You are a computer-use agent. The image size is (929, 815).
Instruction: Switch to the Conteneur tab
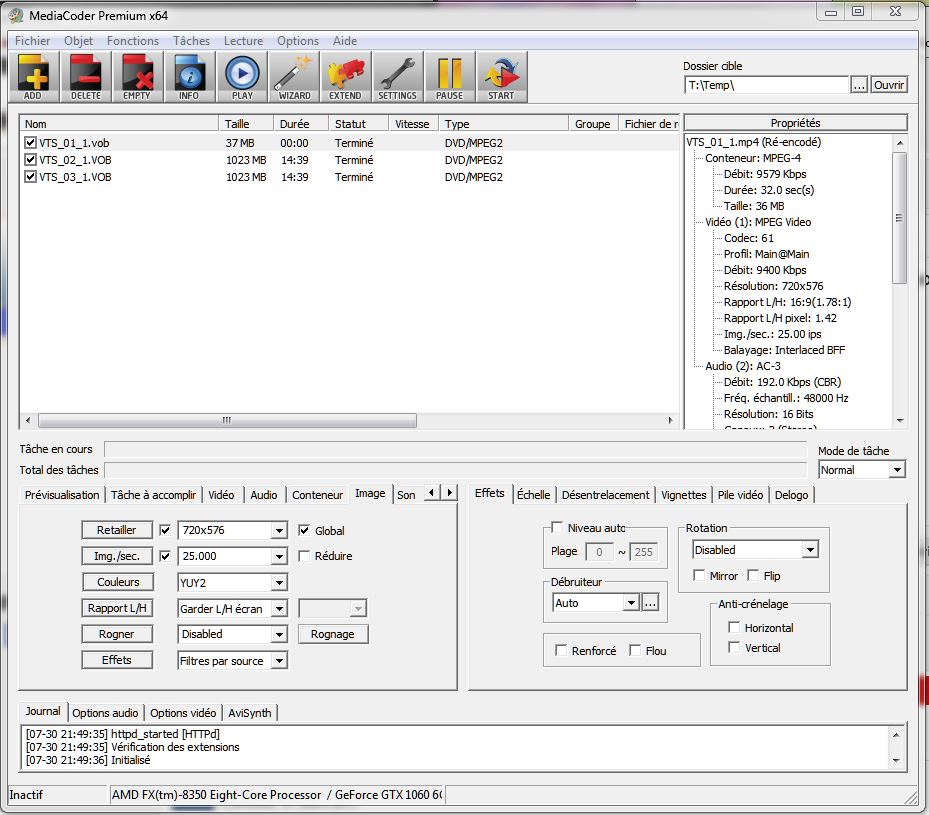tap(318, 495)
